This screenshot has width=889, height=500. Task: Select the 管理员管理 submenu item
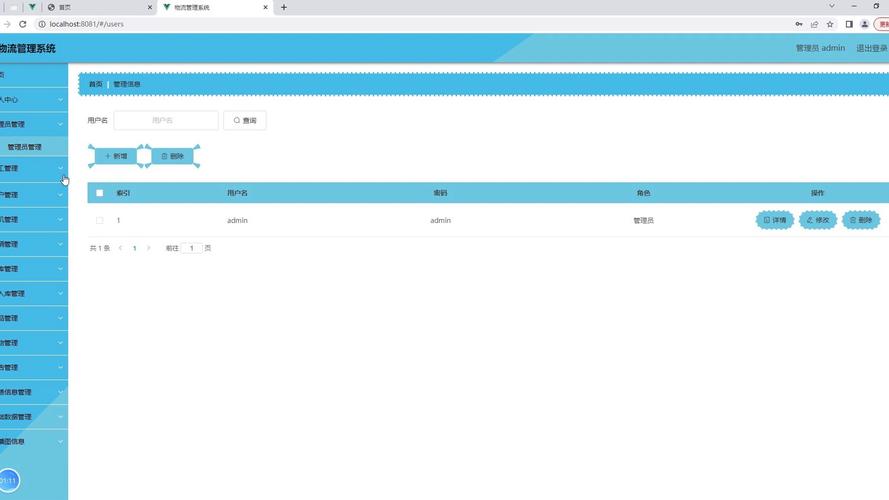tap(25, 147)
